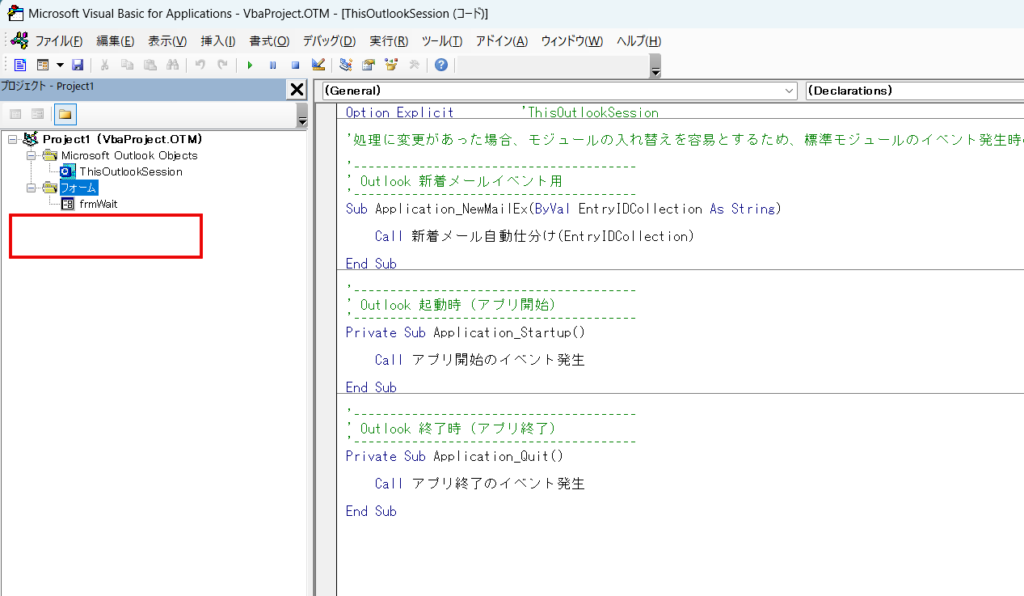Collapse the フォーム folder node

coord(31,187)
